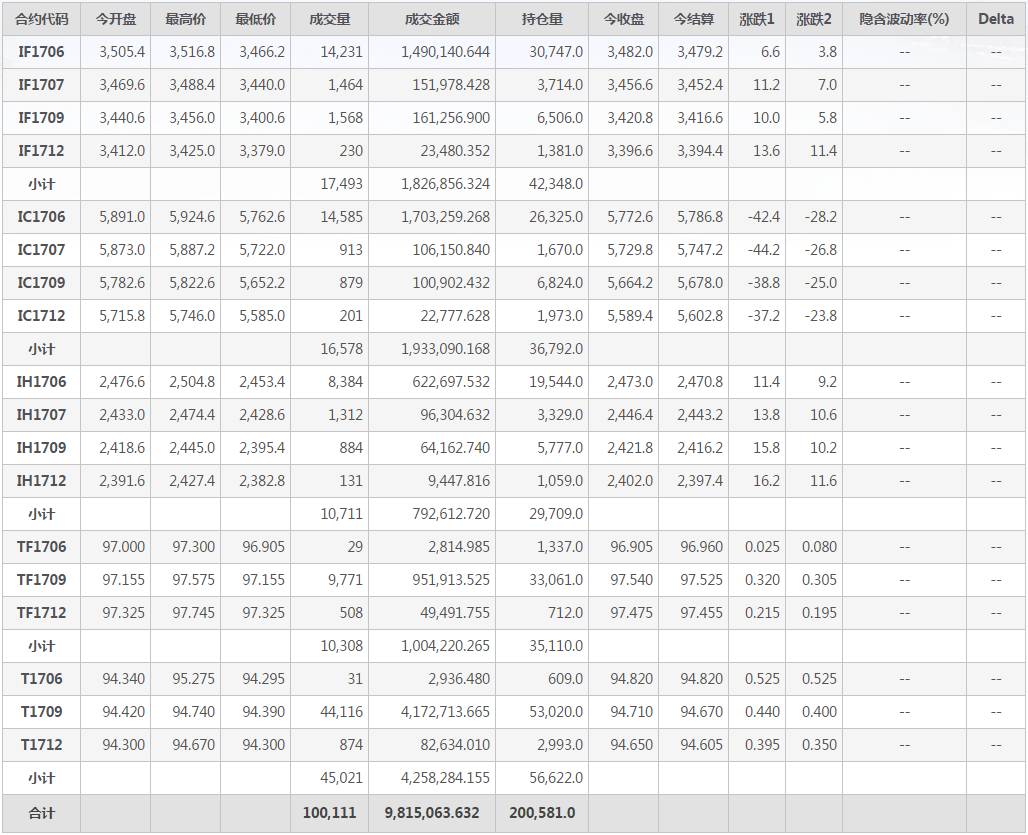Click the 合计 total row label
This screenshot has width=1028, height=835.
click(41, 813)
